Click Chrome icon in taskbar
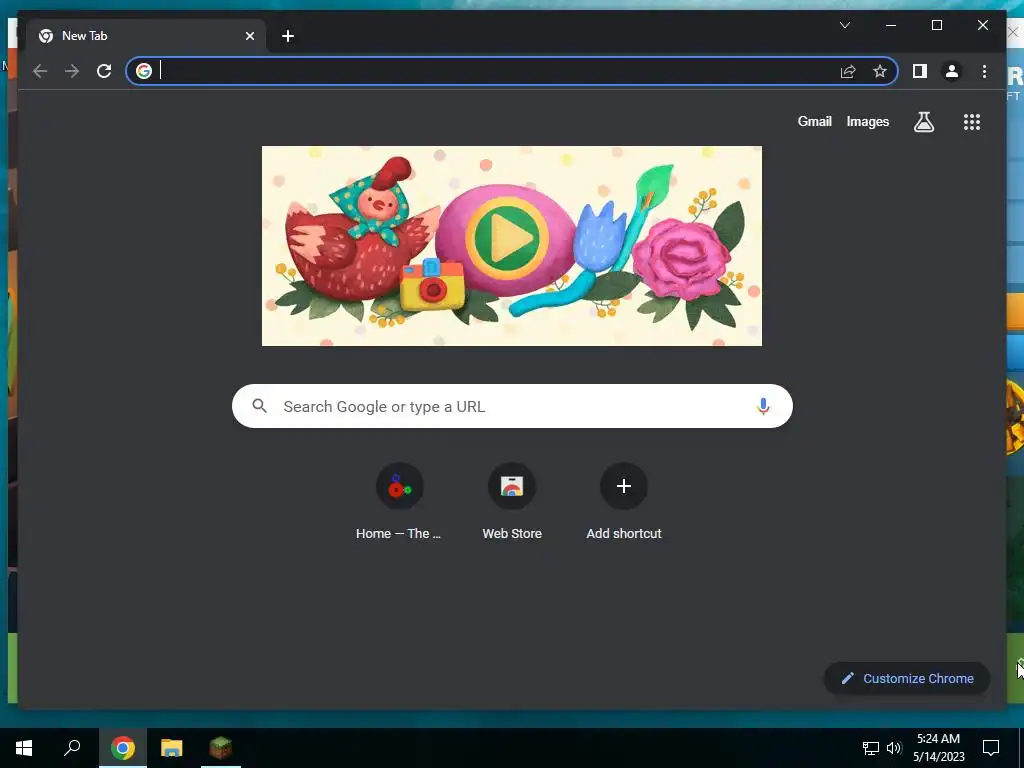The image size is (1024, 768). point(123,748)
